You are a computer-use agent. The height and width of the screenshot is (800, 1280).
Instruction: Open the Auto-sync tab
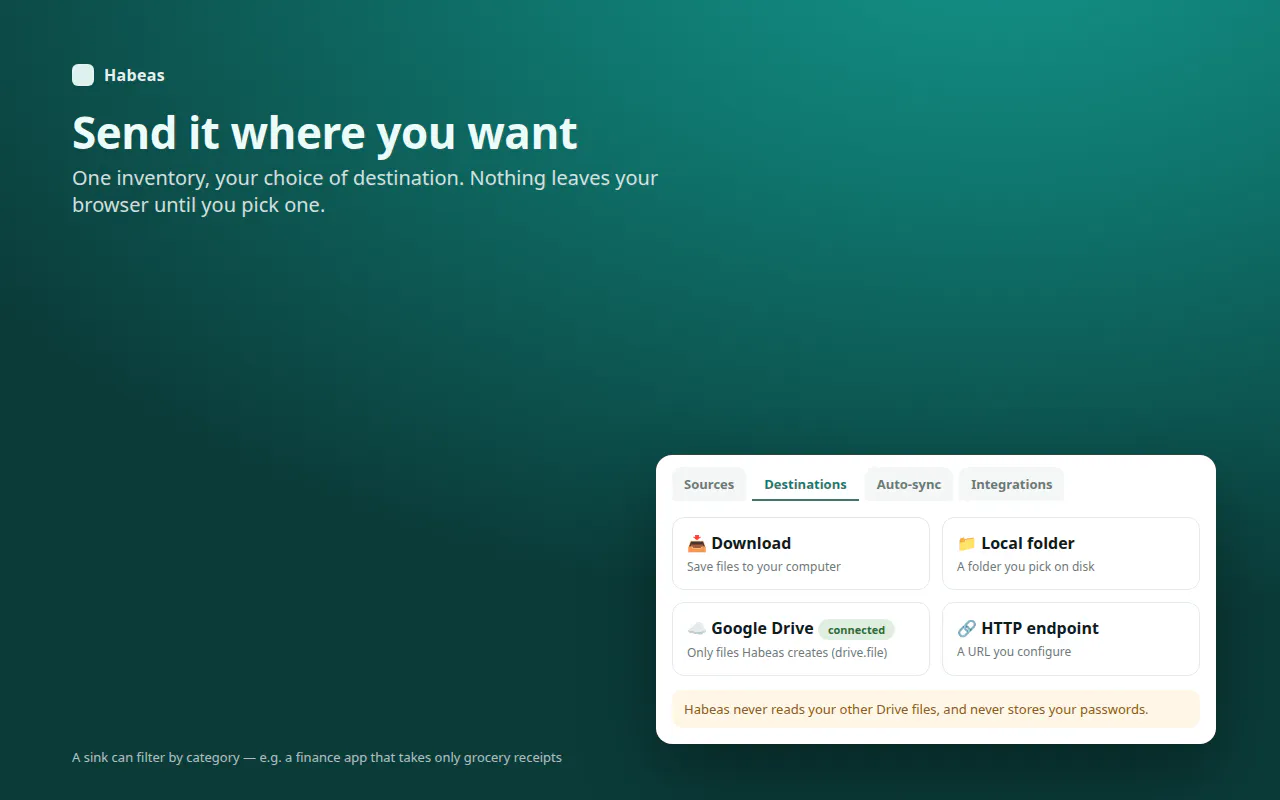pyautogui.click(x=909, y=484)
